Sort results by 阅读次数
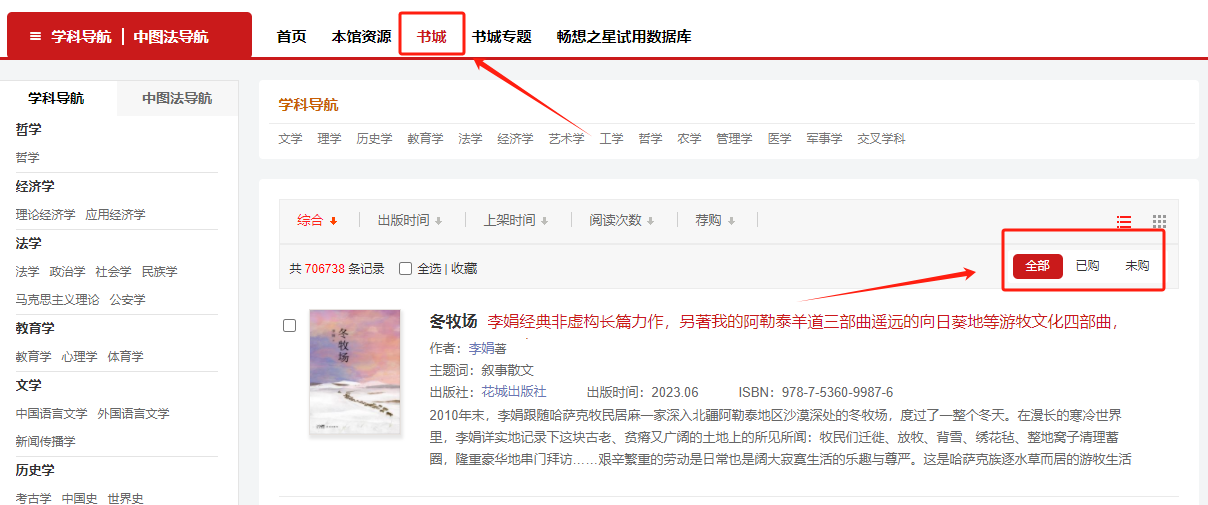Viewport: 1208px width, 505px height. click(621, 221)
